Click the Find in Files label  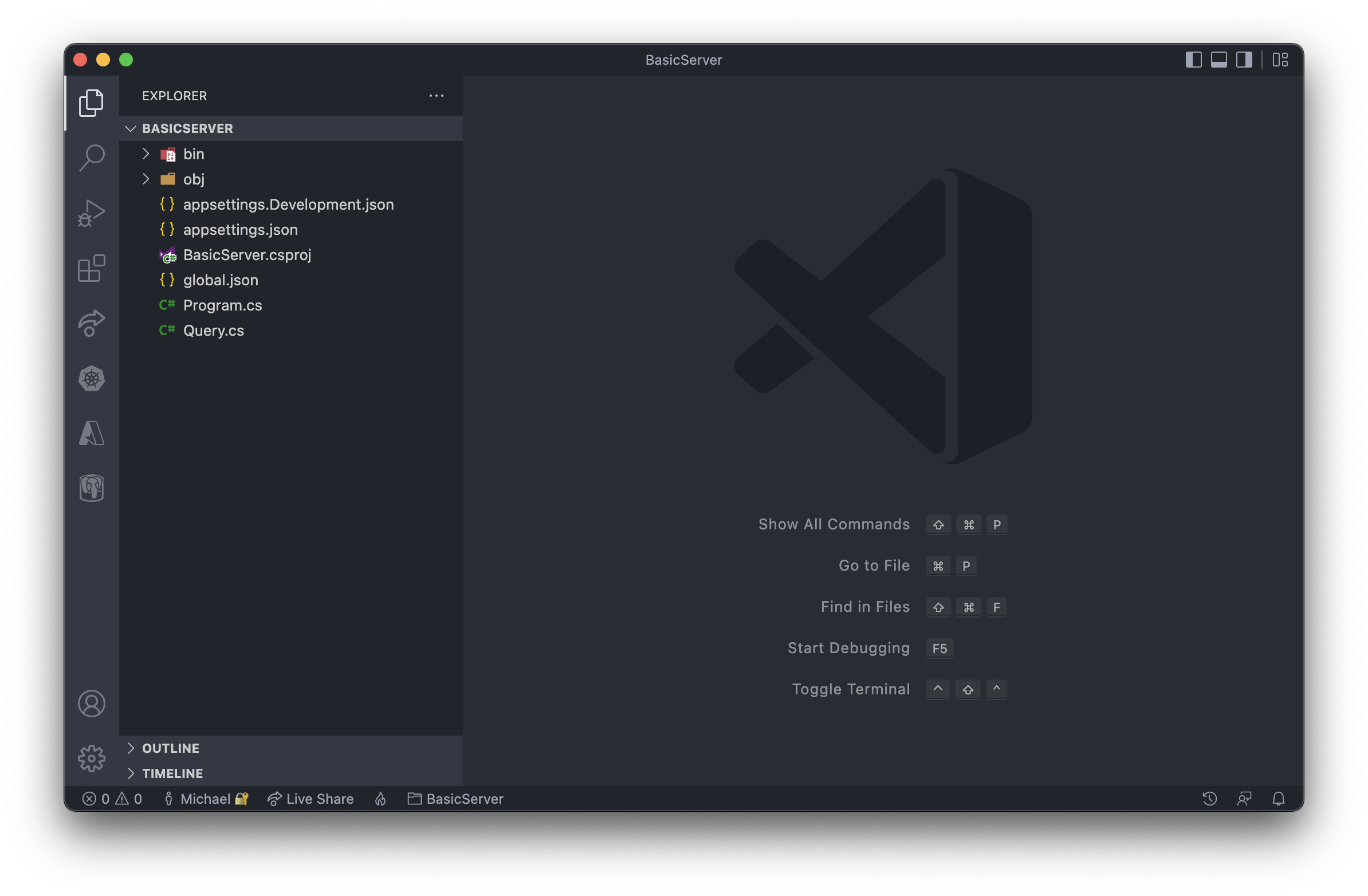(x=865, y=607)
